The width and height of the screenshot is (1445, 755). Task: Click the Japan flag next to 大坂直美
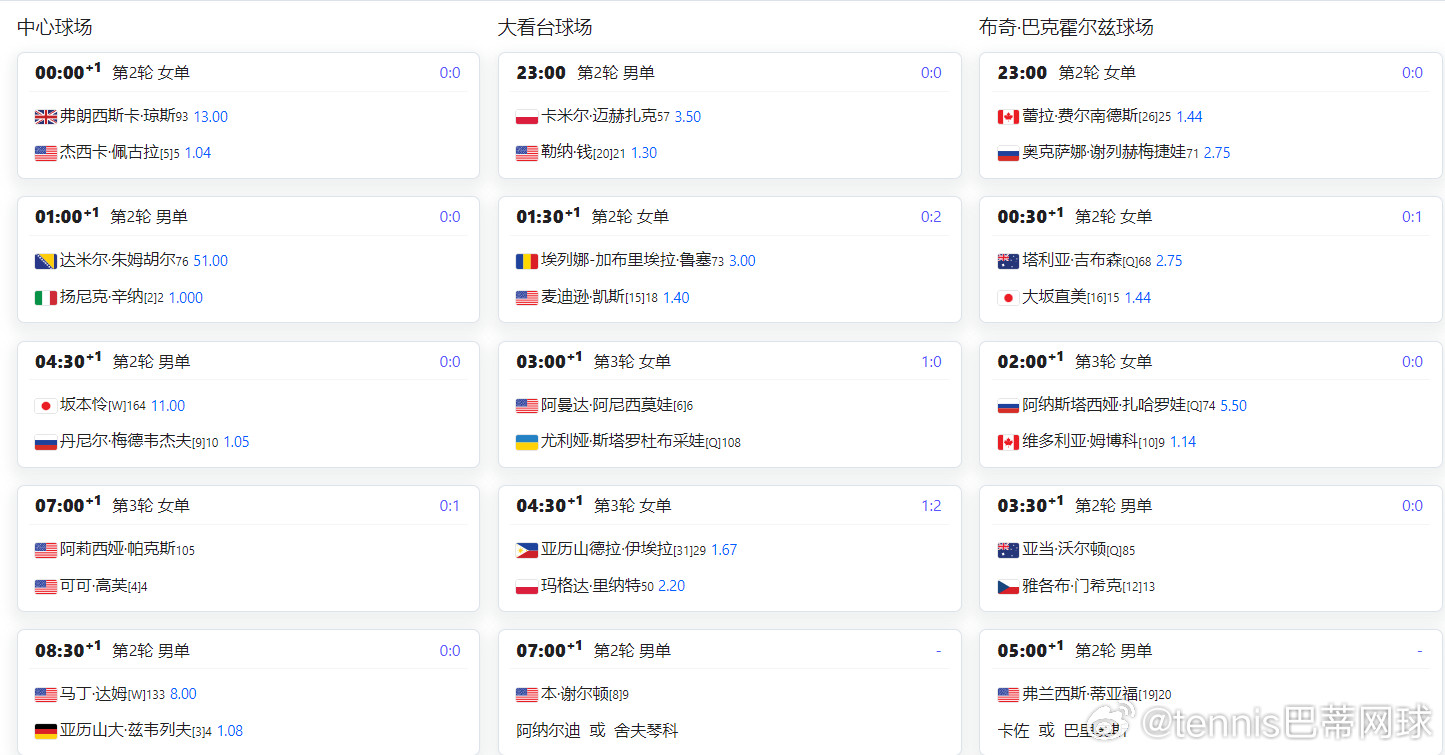click(1008, 297)
